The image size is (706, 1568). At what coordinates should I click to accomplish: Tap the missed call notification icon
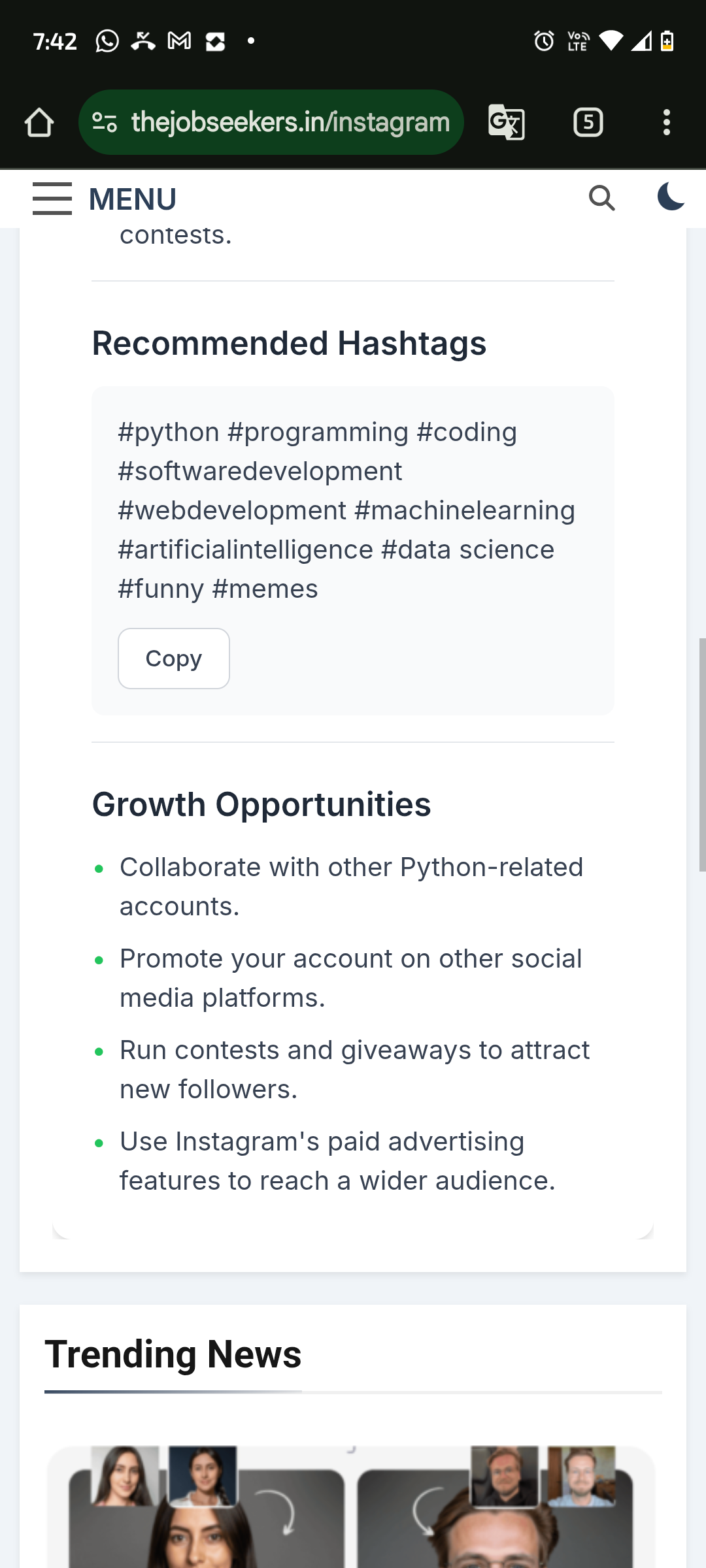pos(143,41)
